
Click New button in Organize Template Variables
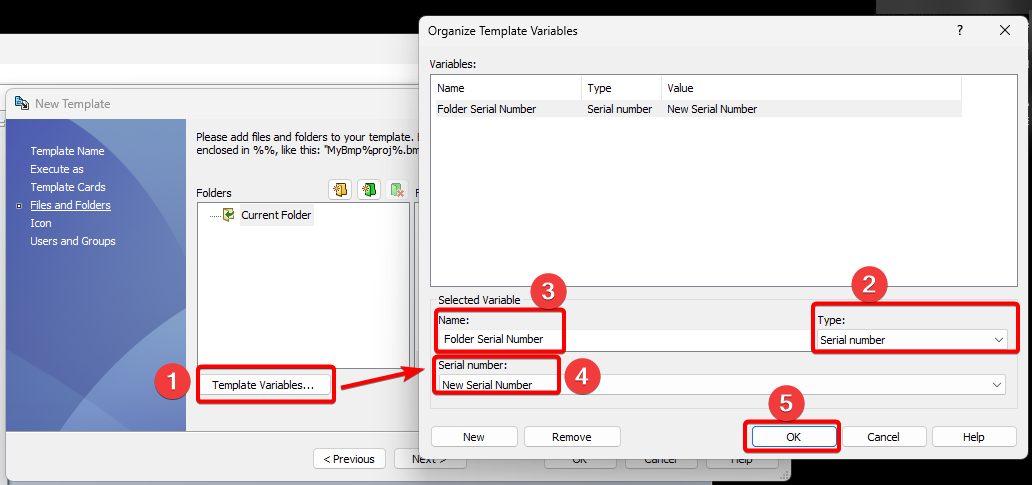click(x=474, y=437)
